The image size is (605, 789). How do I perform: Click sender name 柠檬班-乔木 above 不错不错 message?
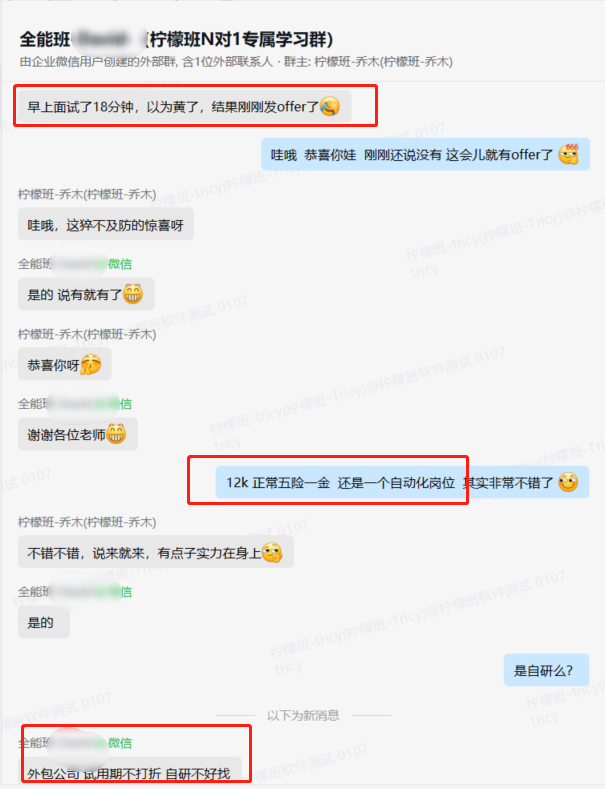click(87, 522)
